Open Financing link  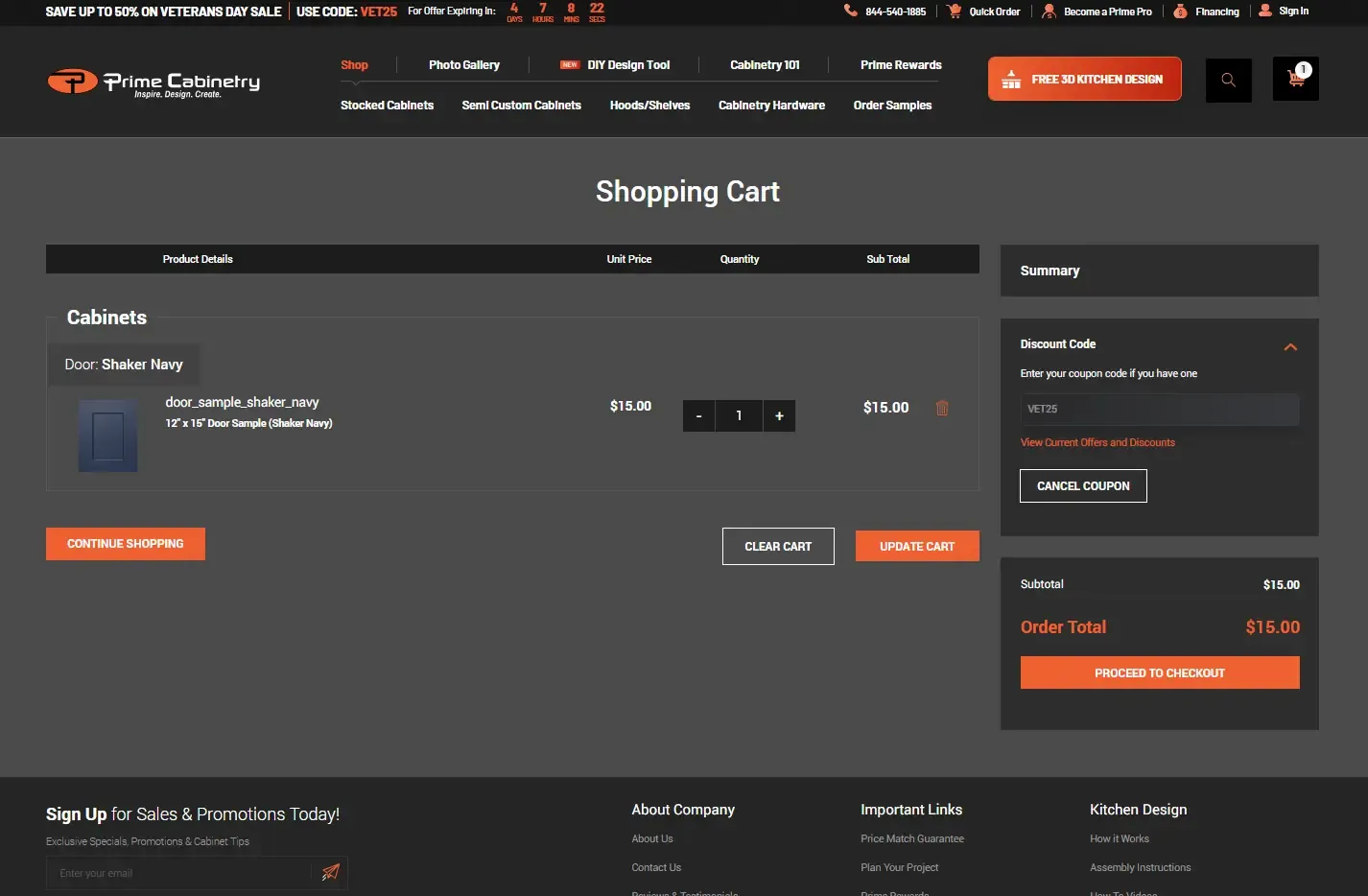coord(1217,12)
